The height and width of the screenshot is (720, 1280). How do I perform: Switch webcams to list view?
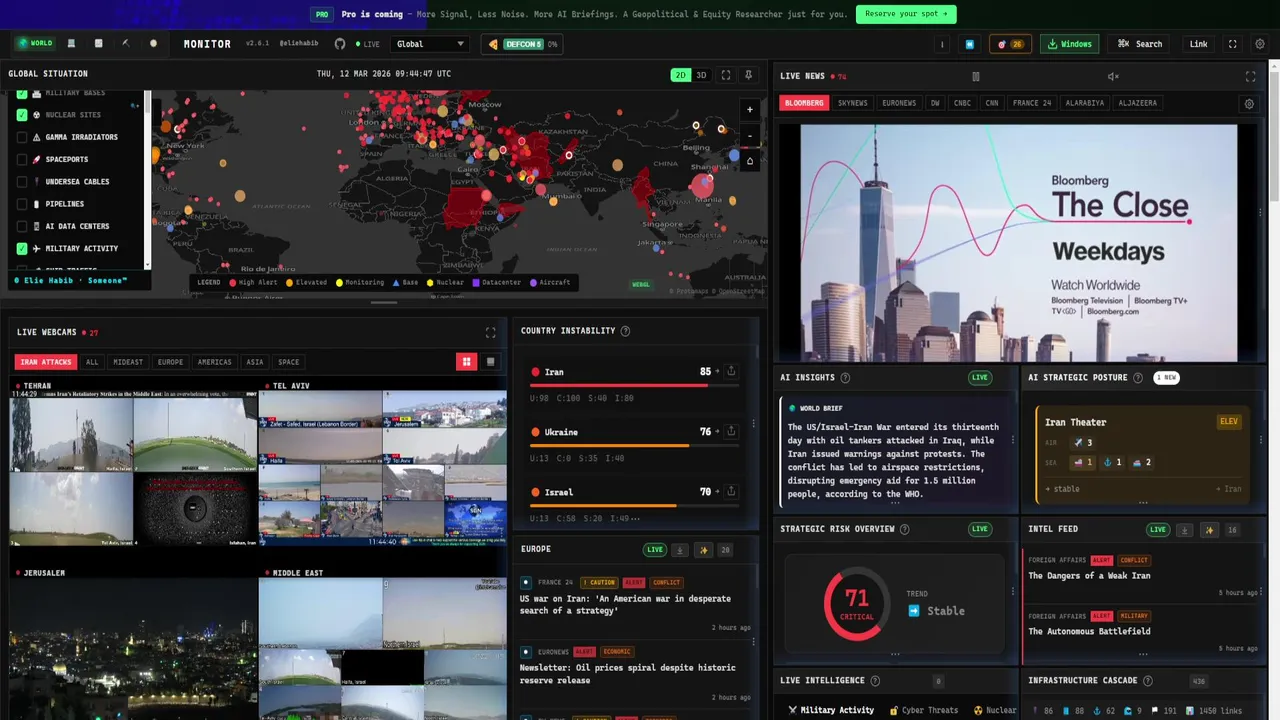point(490,362)
